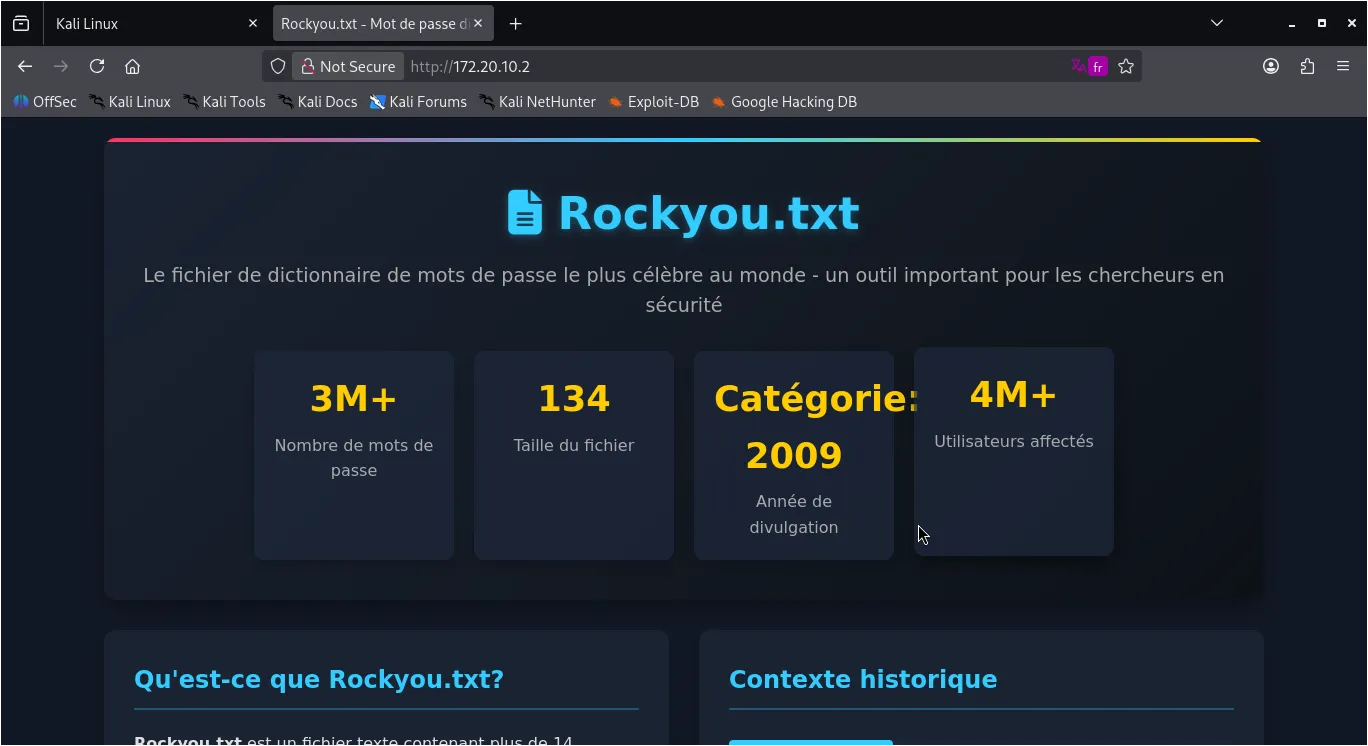Click the 'Année de divulgation' label

coord(794,514)
